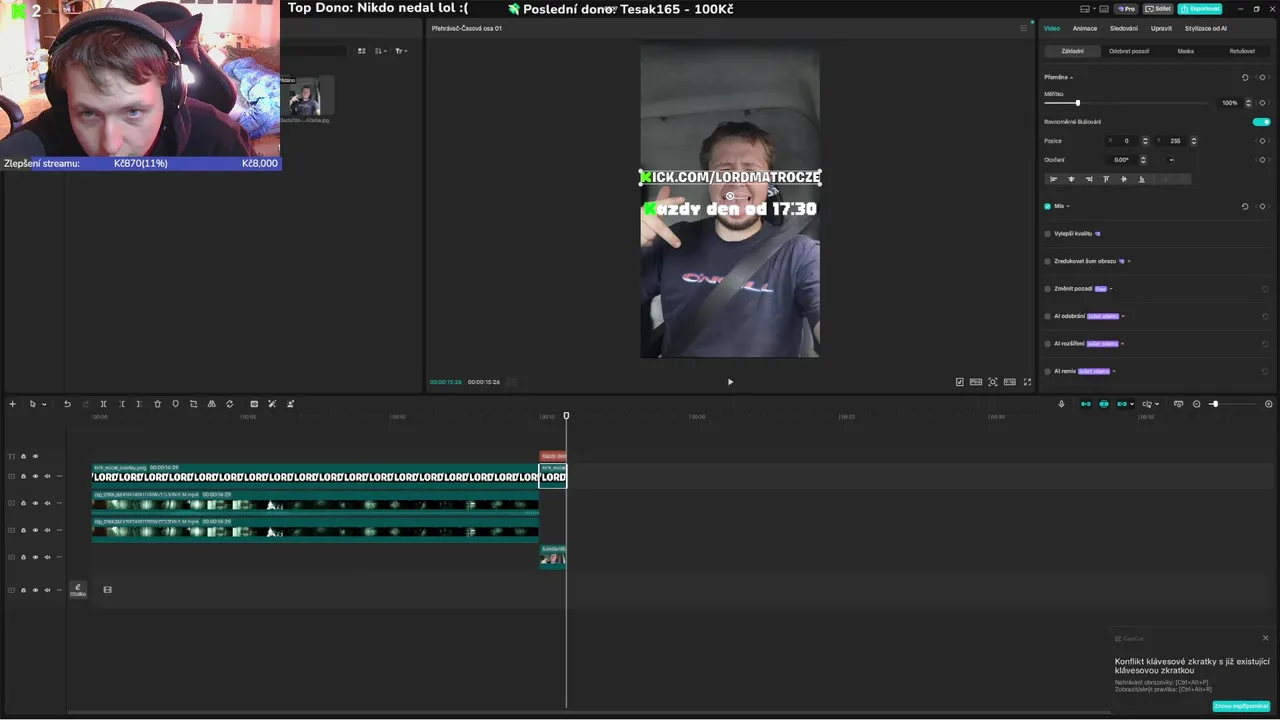Click the timeline playhead marker
The width and height of the screenshot is (1280, 720).
tap(566, 416)
